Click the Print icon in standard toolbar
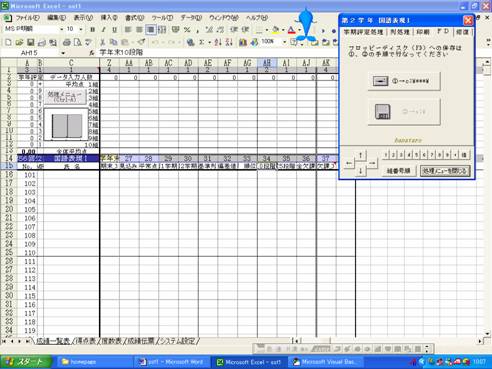The image size is (492, 369). point(67,42)
